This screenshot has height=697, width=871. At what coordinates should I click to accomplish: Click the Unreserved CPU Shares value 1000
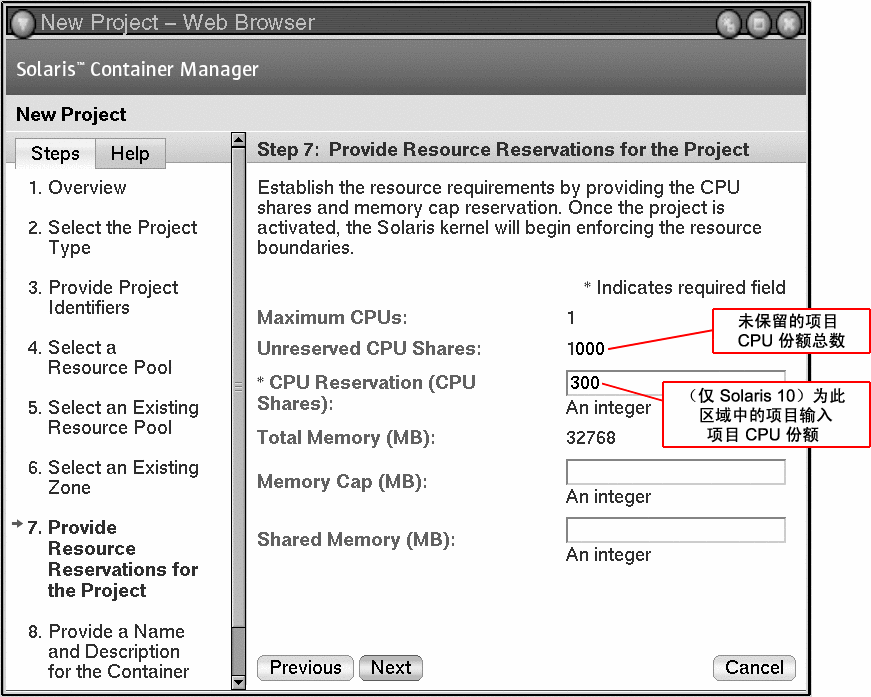pos(585,349)
